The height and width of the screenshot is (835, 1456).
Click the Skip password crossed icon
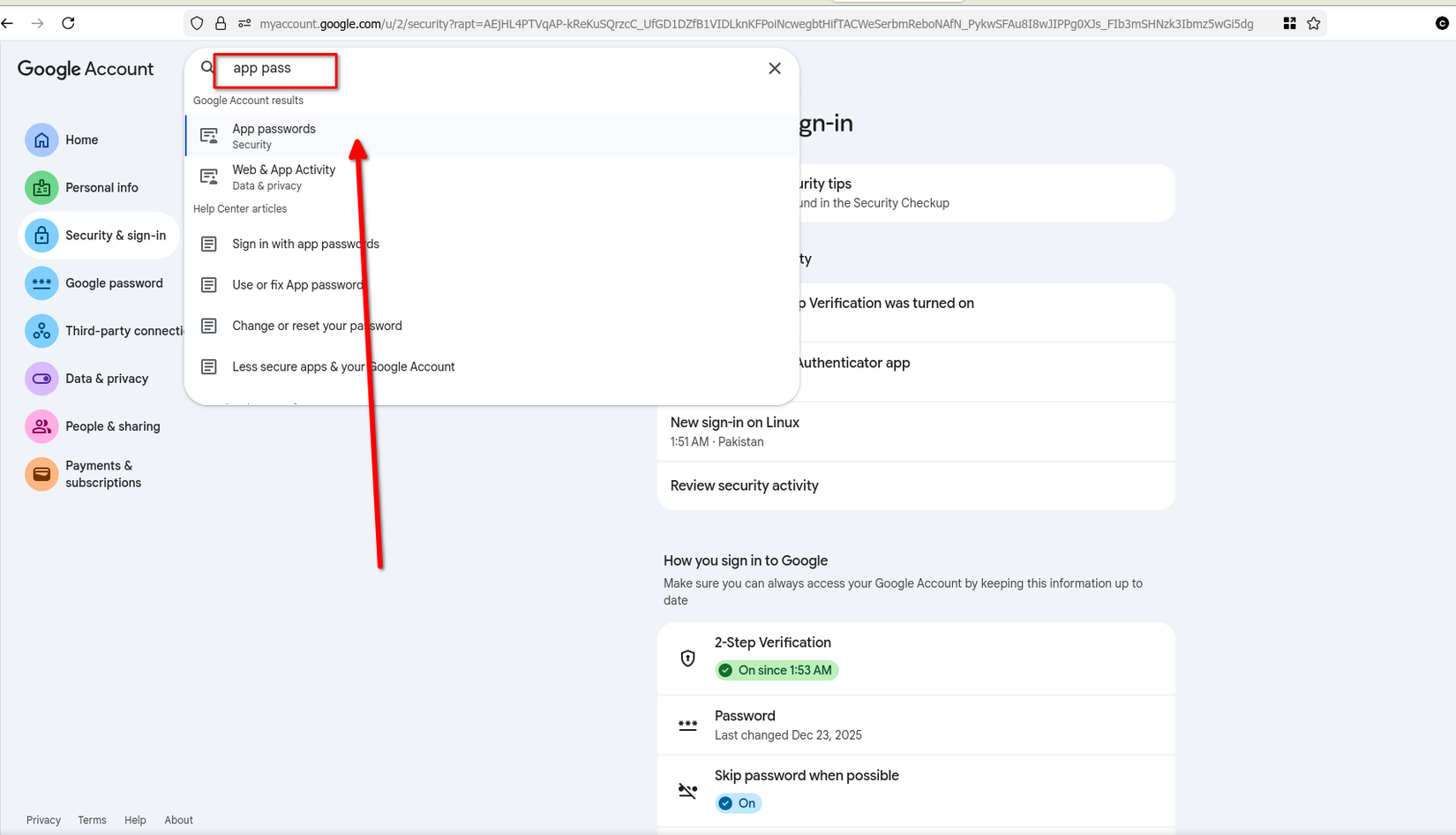688,791
